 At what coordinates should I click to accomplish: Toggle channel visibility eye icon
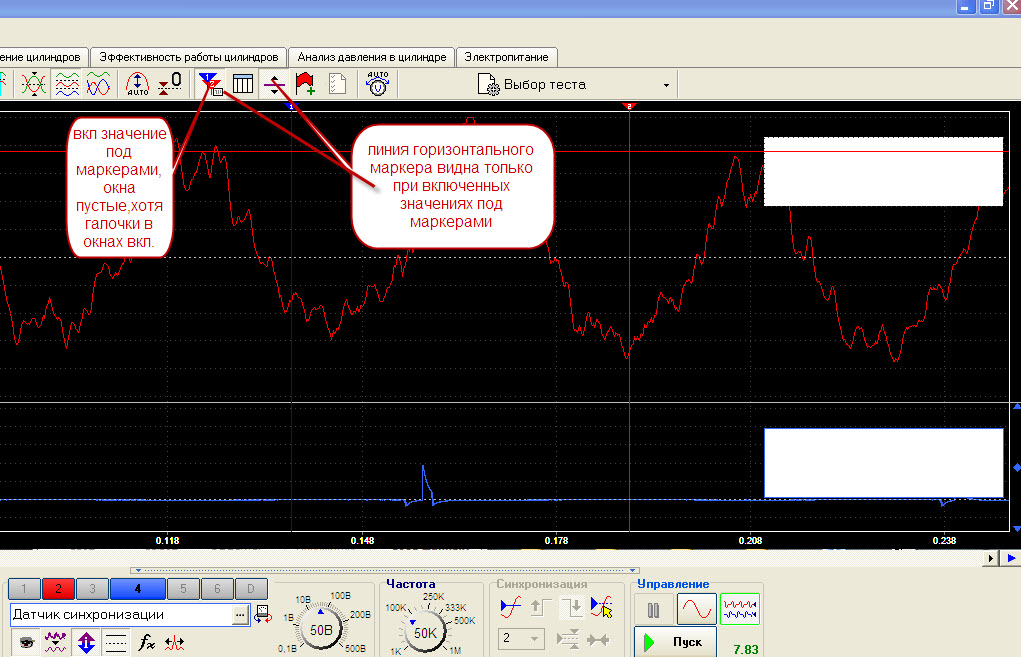(x=26, y=643)
